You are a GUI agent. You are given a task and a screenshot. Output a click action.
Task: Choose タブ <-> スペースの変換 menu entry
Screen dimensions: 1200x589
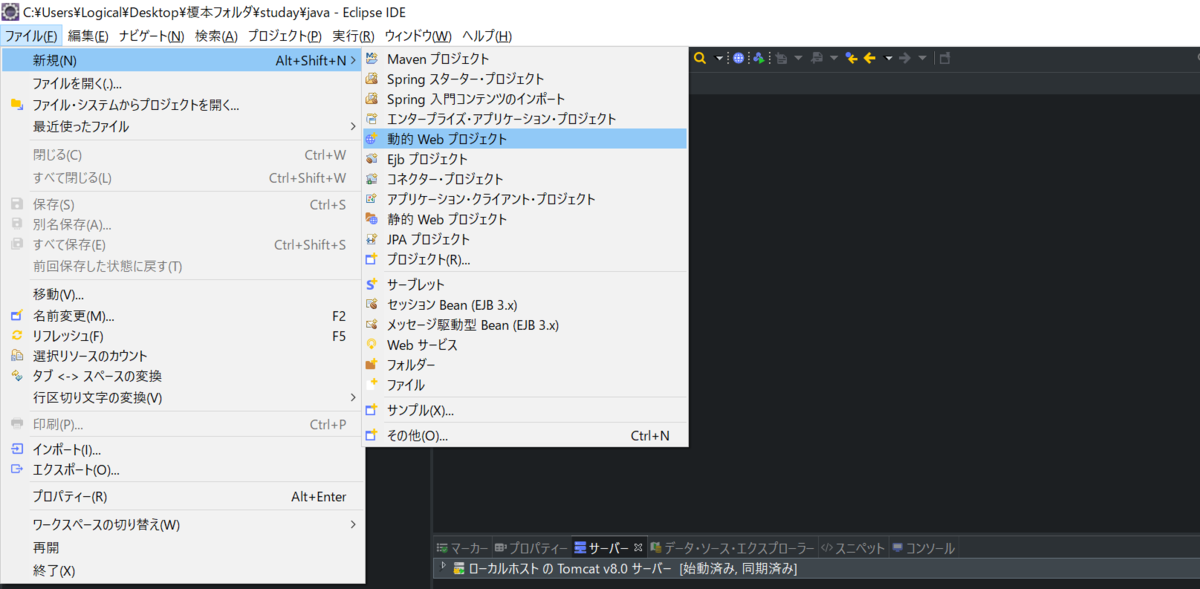[x=182, y=376]
